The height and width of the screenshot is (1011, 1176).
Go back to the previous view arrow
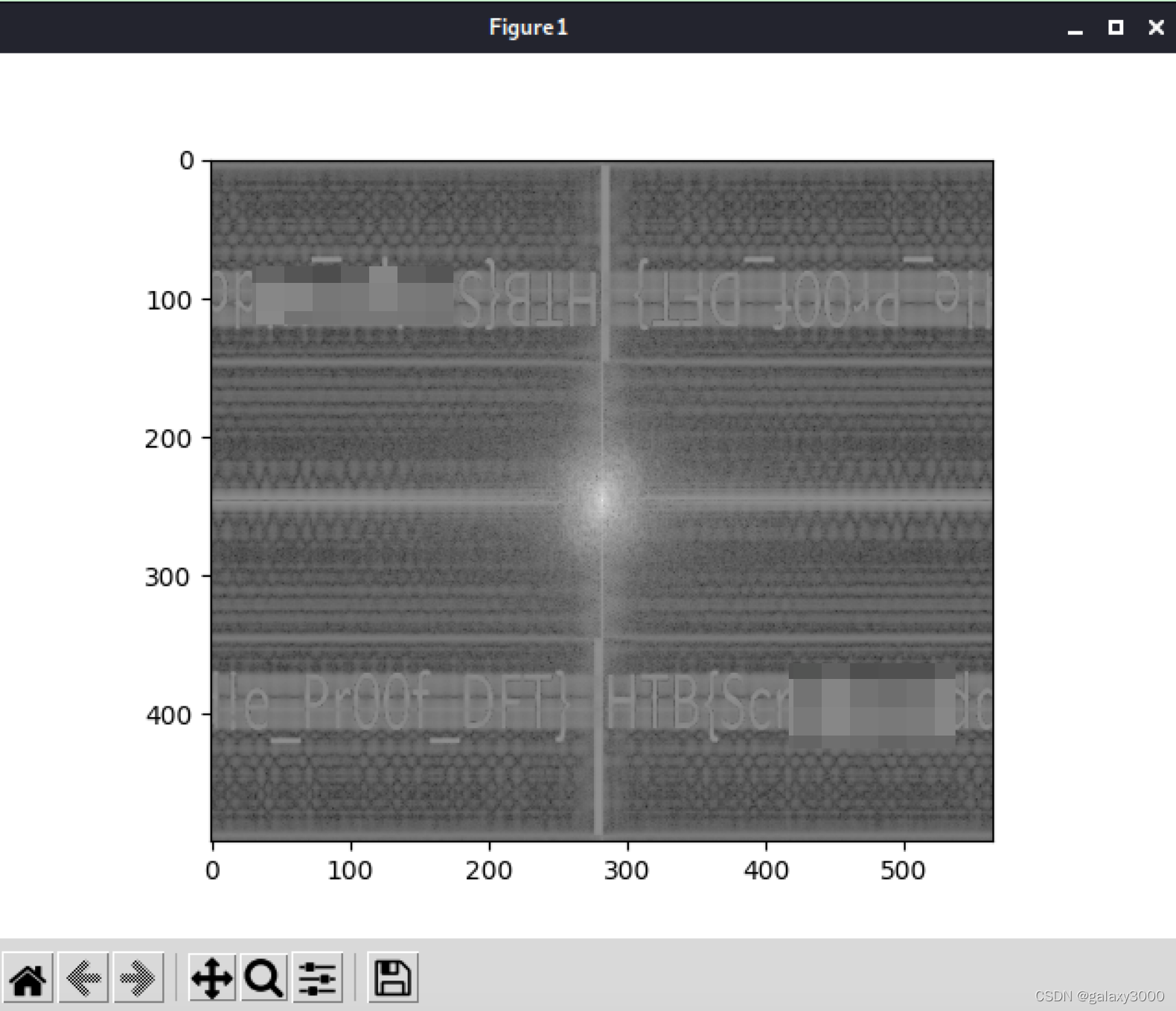[x=83, y=977]
